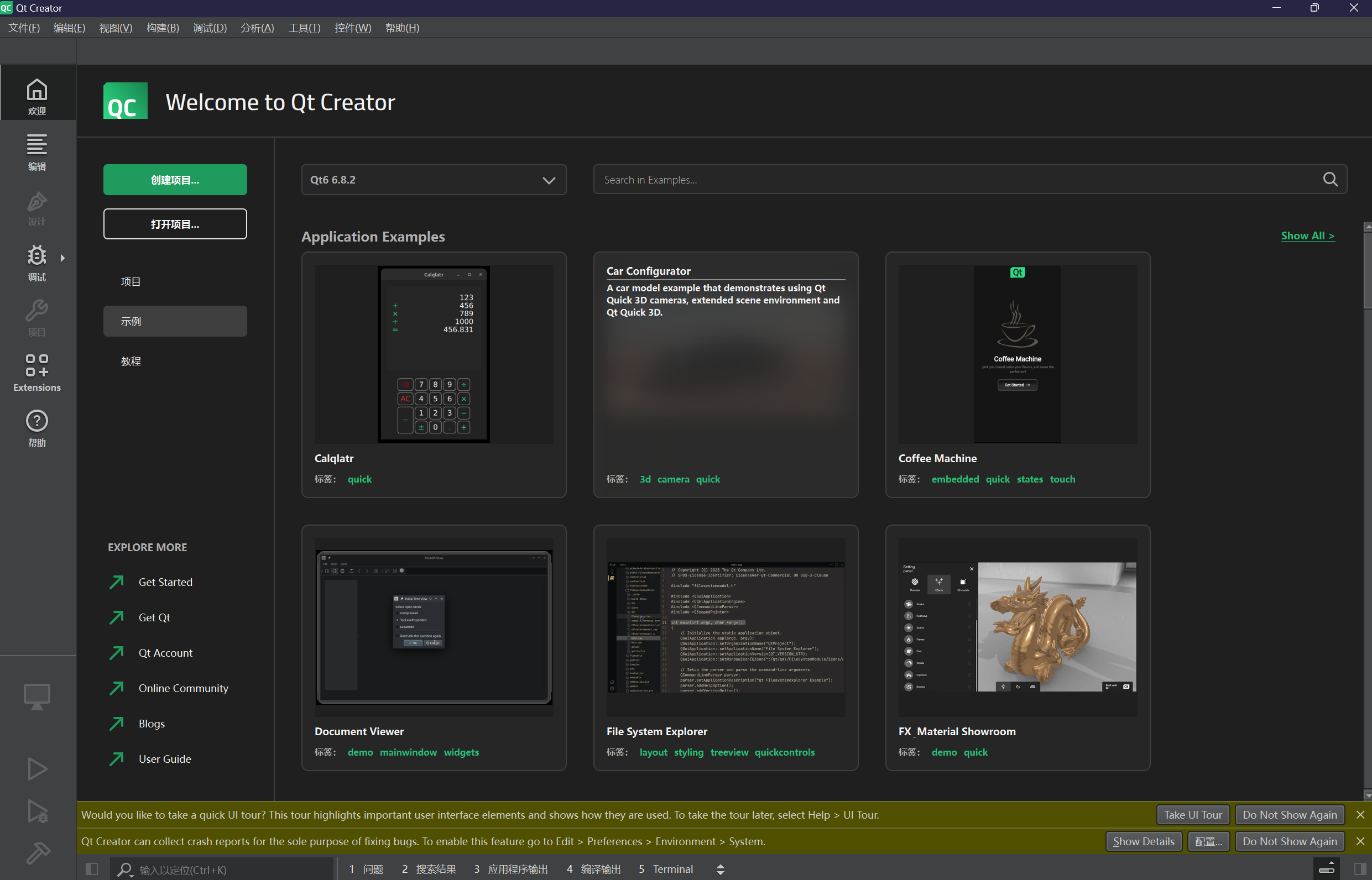
Task: Toggle the progress details button in status bar
Action: pos(1327,868)
